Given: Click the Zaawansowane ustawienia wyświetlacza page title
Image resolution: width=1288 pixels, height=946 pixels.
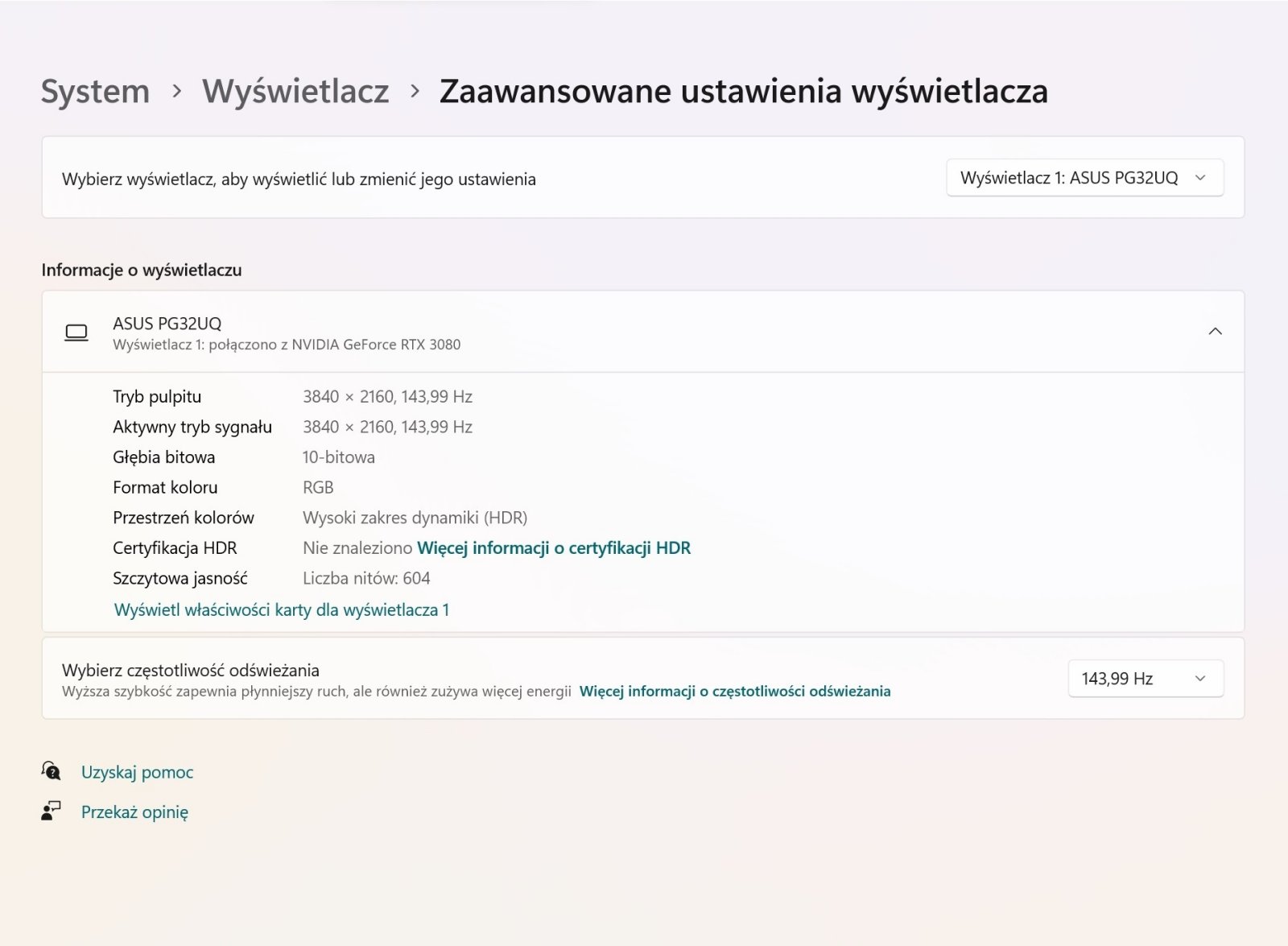Looking at the screenshot, I should coord(744,91).
